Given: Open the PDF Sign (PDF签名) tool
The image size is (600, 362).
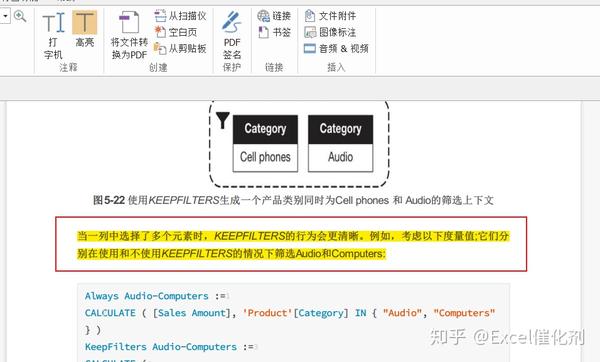Looking at the screenshot, I should pyautogui.click(x=232, y=35).
